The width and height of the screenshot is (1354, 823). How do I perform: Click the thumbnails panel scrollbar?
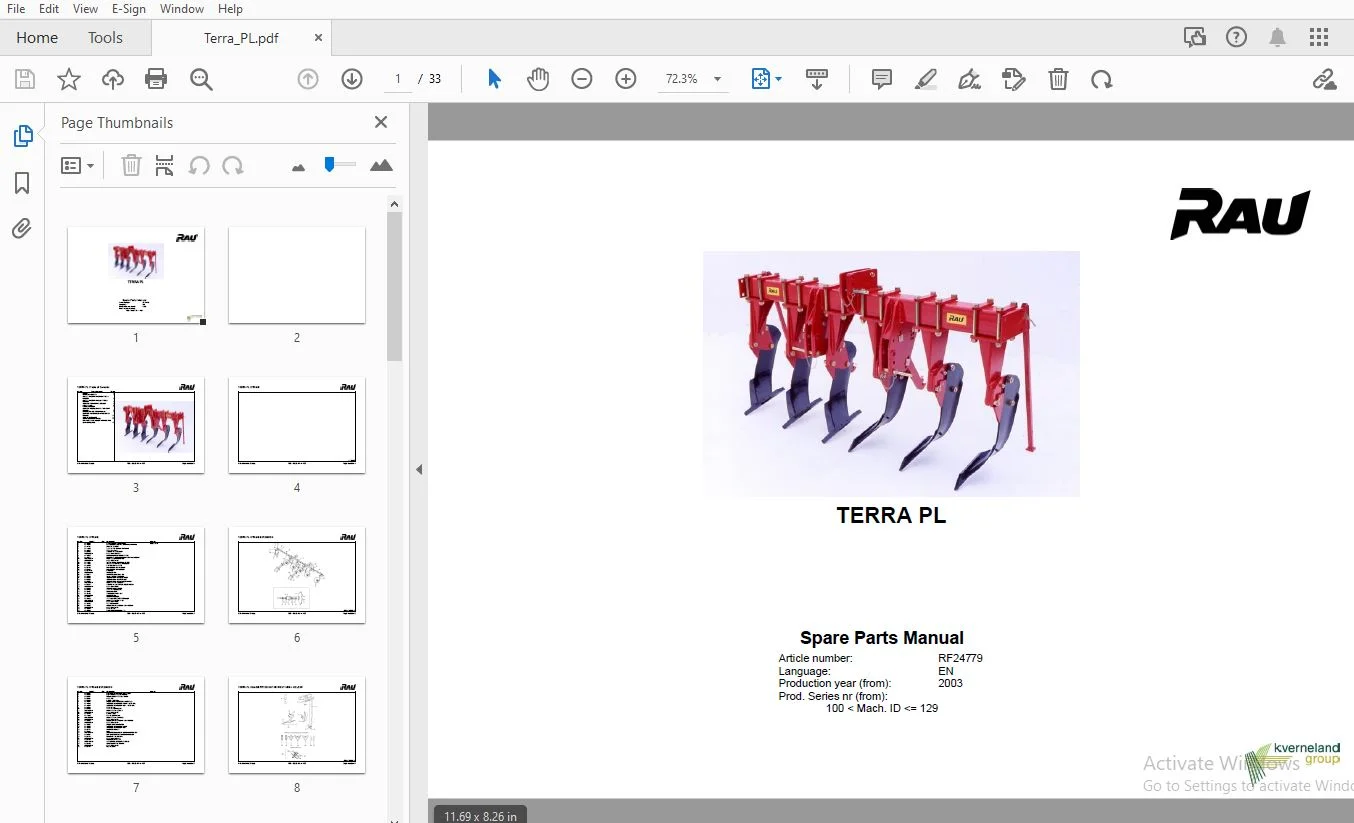pos(394,286)
